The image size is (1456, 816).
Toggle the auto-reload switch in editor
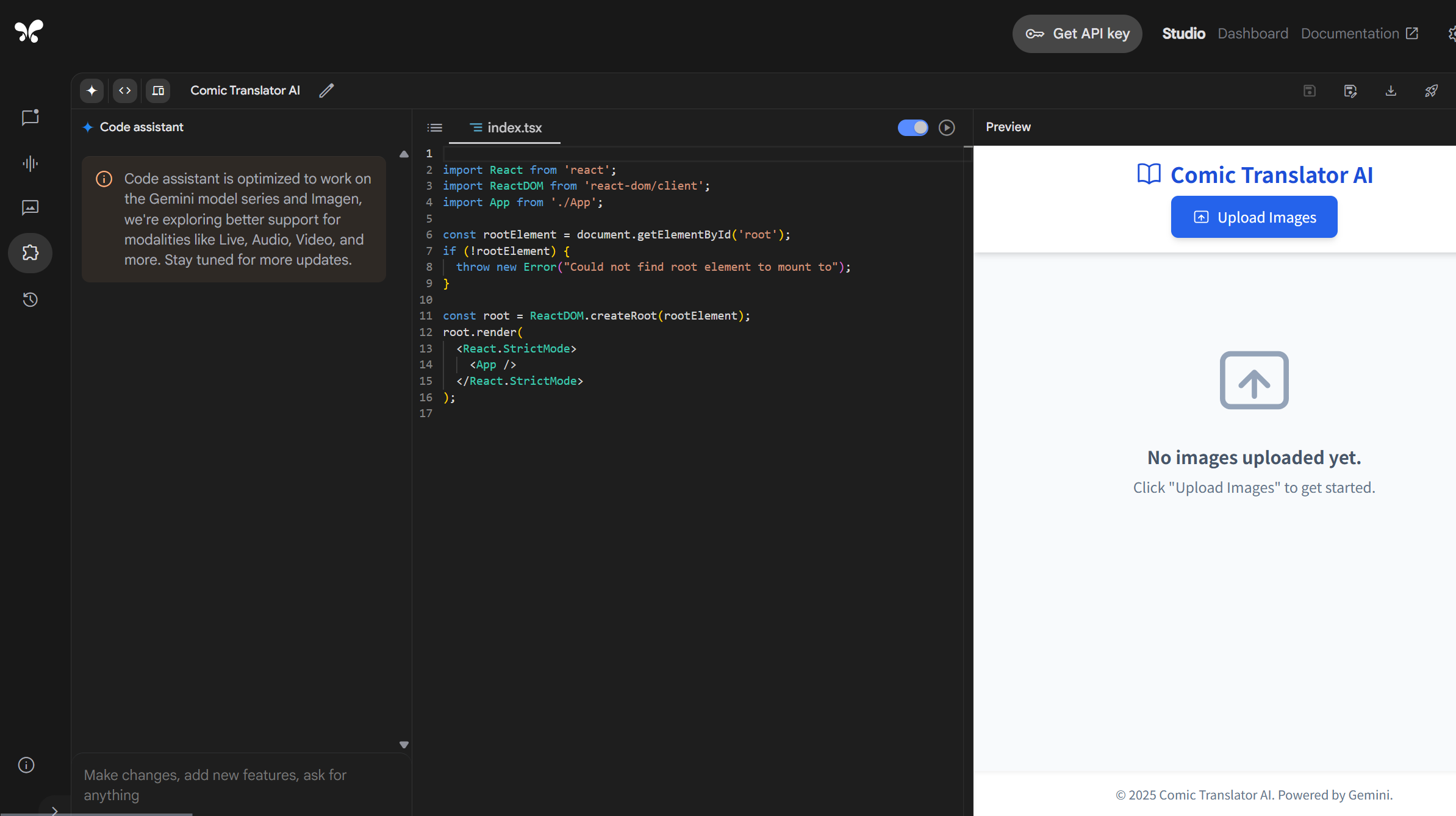pos(913,127)
